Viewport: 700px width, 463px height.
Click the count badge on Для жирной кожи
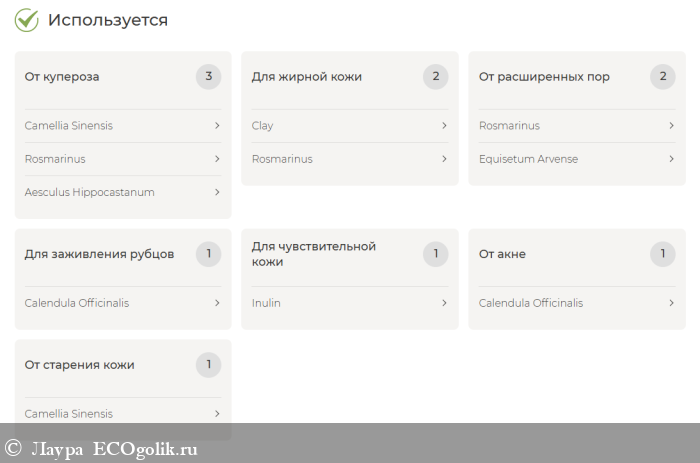pyautogui.click(x=435, y=77)
